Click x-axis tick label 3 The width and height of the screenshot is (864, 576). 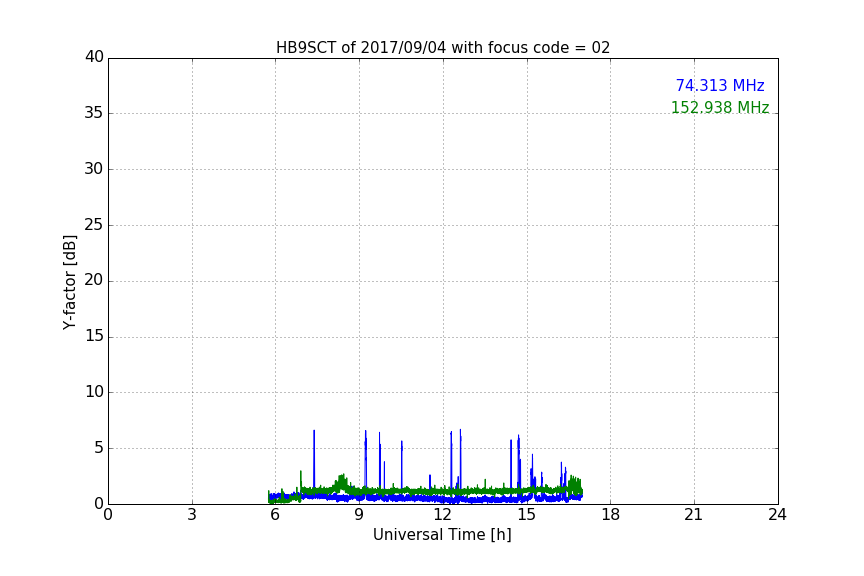pyautogui.click(x=192, y=515)
